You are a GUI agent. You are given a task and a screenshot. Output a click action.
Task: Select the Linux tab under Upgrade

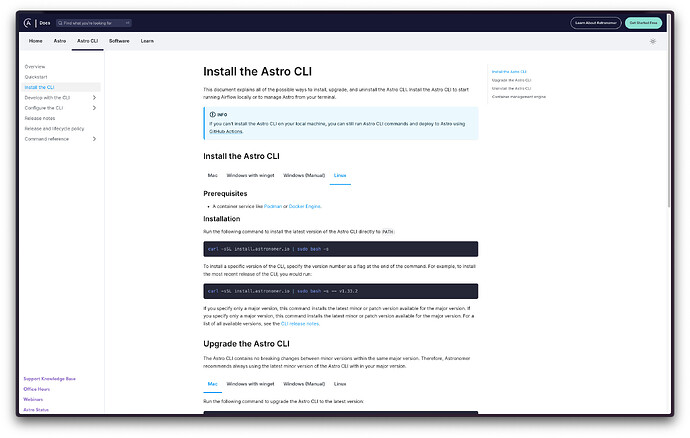coord(340,384)
